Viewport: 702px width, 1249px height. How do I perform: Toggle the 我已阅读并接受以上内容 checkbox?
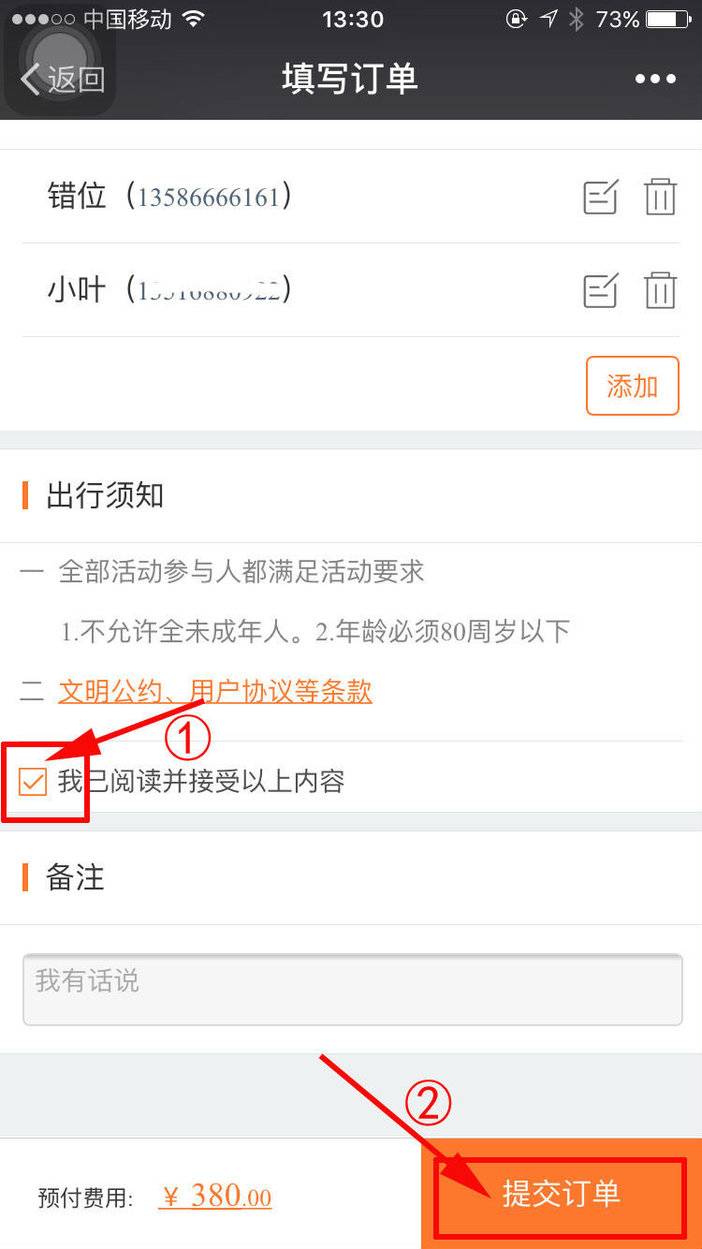pos(34,781)
